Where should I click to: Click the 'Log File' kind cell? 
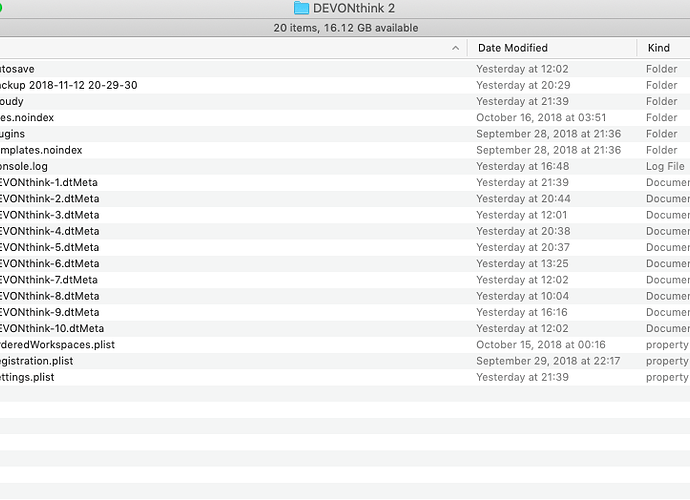pyautogui.click(x=665, y=166)
